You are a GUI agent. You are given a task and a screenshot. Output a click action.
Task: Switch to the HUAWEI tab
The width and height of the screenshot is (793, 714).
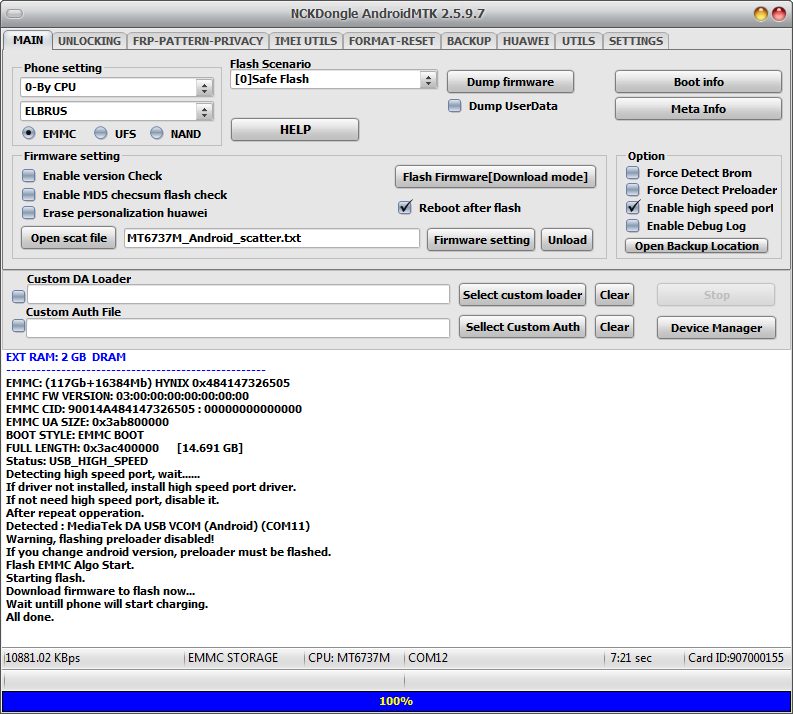click(x=525, y=41)
